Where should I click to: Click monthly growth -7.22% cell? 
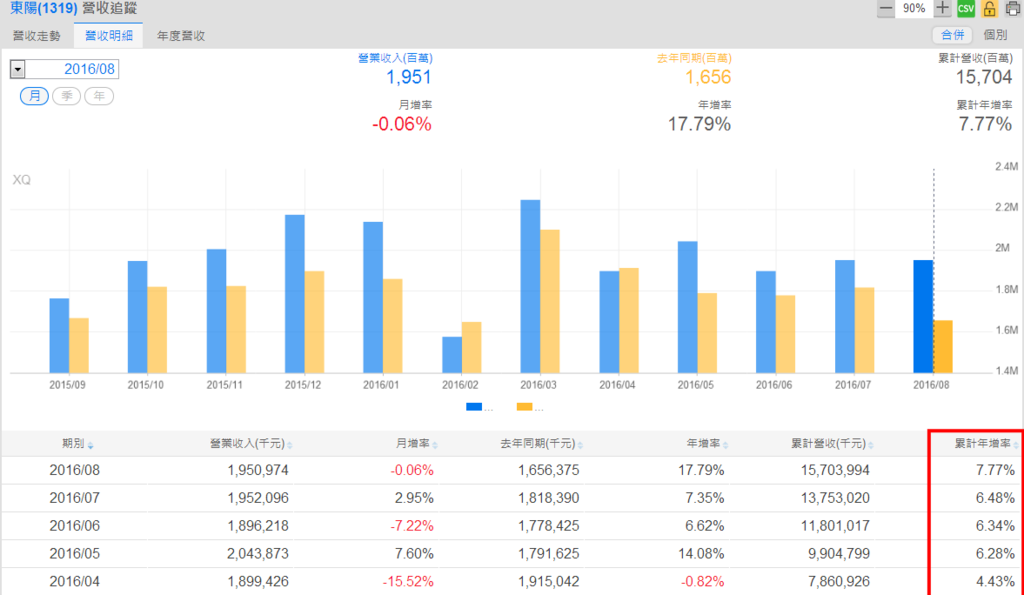tap(412, 526)
